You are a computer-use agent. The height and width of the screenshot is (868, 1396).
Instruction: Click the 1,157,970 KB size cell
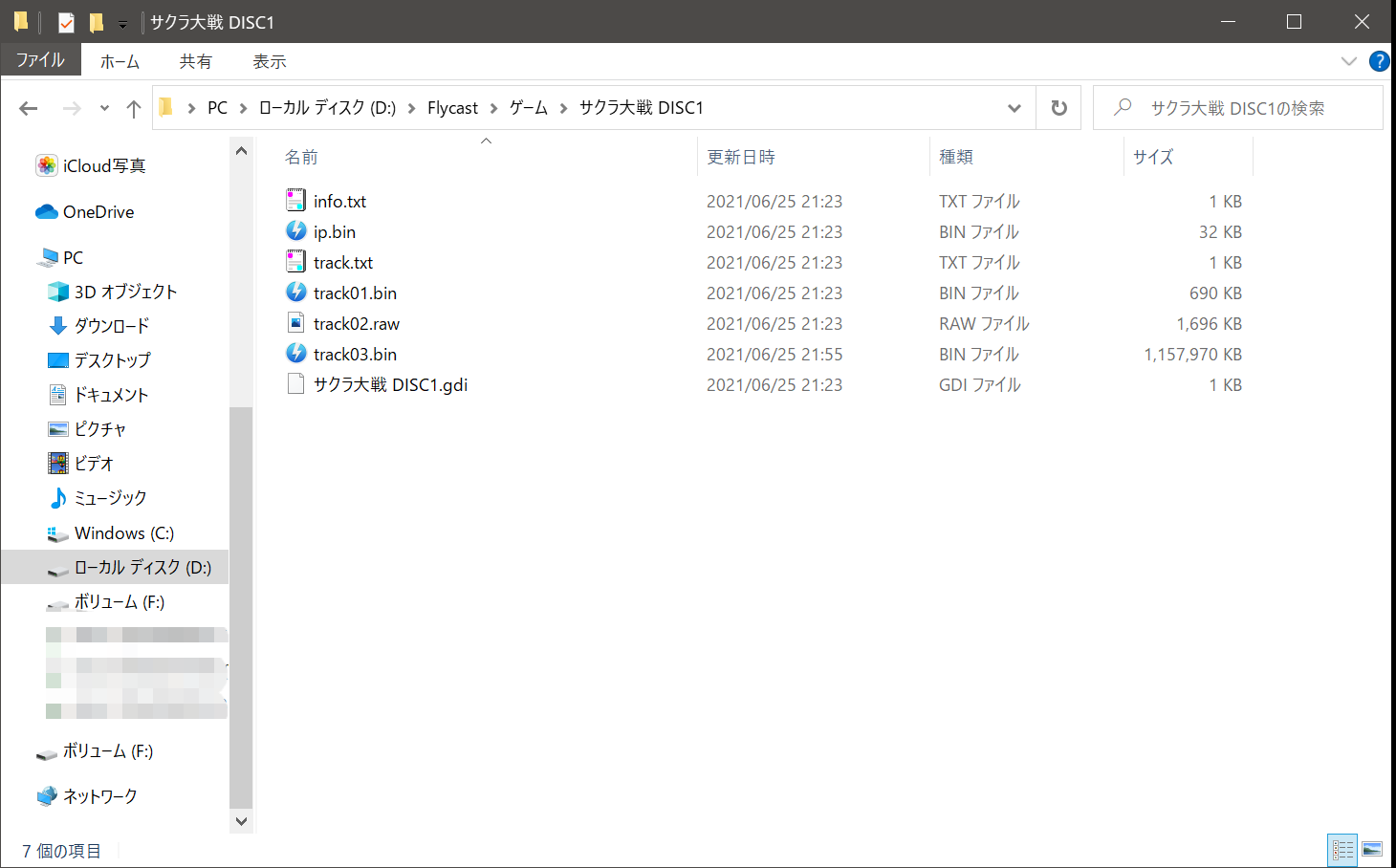1193,354
